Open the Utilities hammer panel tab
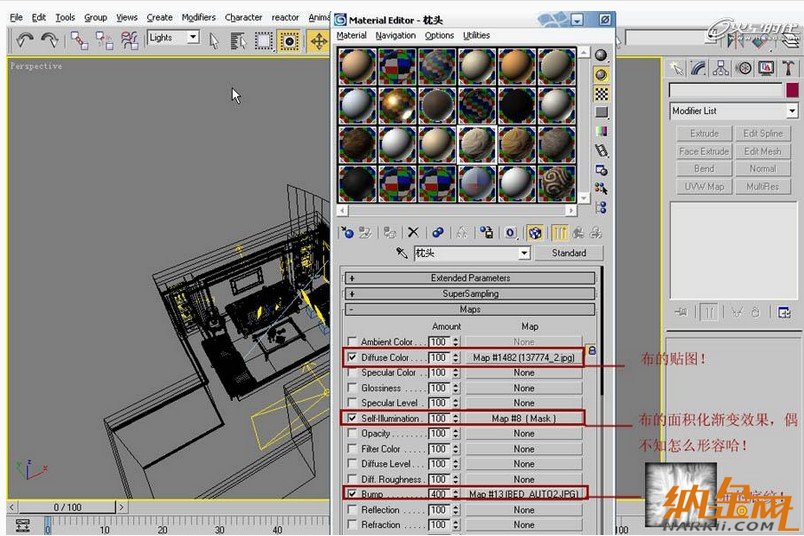The width and height of the screenshot is (804, 536). pyautogui.click(x=790, y=68)
